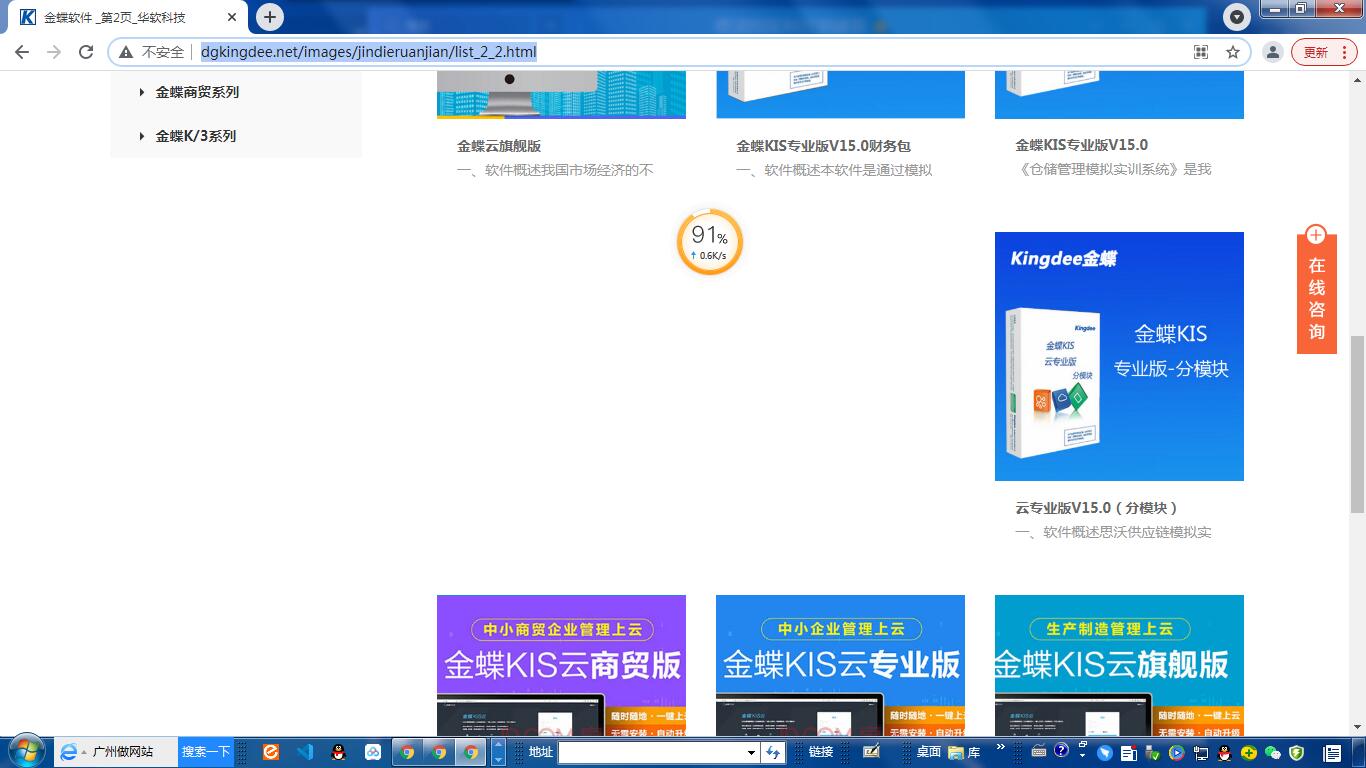Screen dimensions: 1366x768
Task: Open the network connection tray icon
Action: coord(1200,753)
